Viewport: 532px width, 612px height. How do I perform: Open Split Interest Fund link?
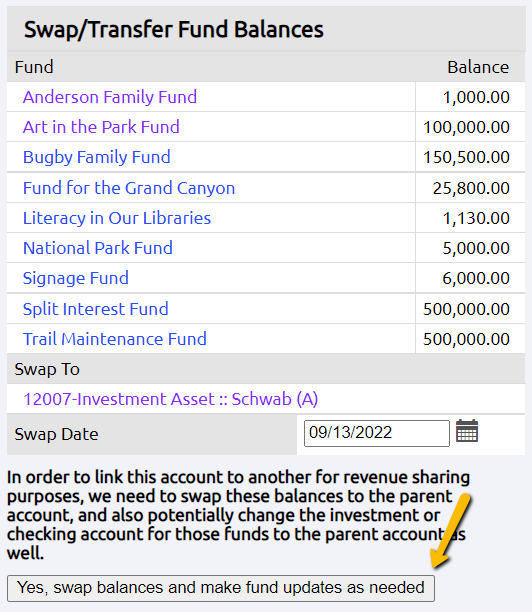(x=95, y=309)
